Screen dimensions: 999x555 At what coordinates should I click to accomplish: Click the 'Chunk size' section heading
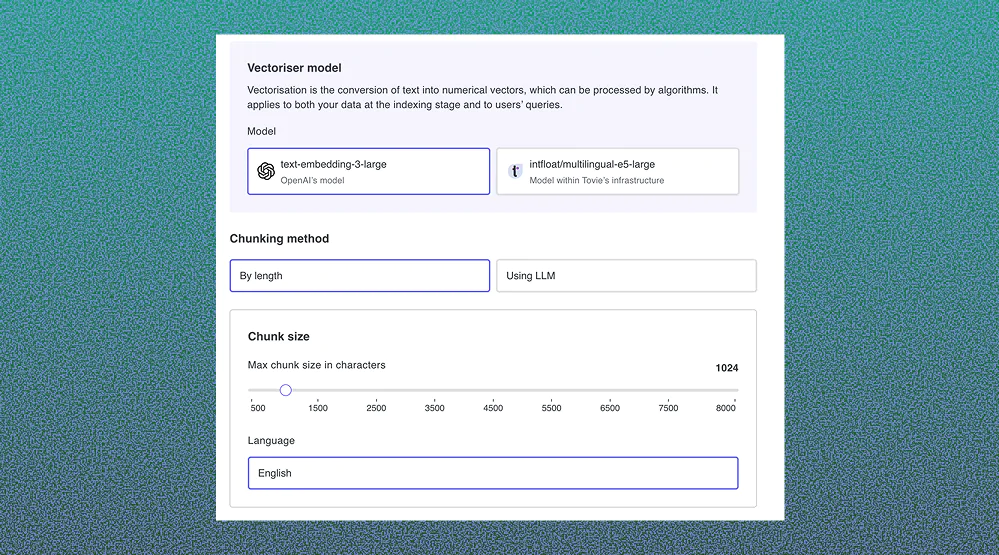pyautogui.click(x=278, y=337)
